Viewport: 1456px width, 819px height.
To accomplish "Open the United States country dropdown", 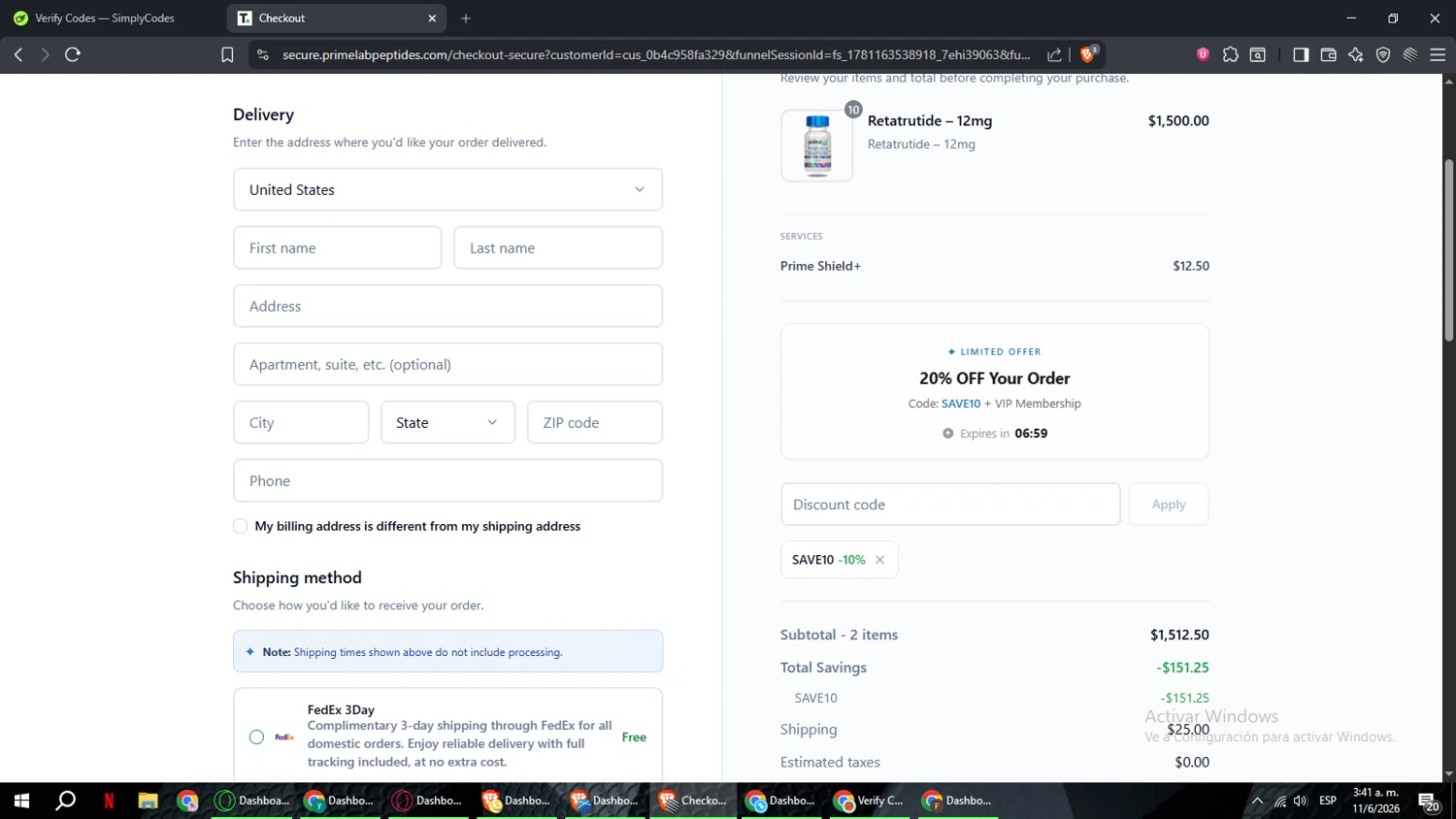I will click(447, 189).
